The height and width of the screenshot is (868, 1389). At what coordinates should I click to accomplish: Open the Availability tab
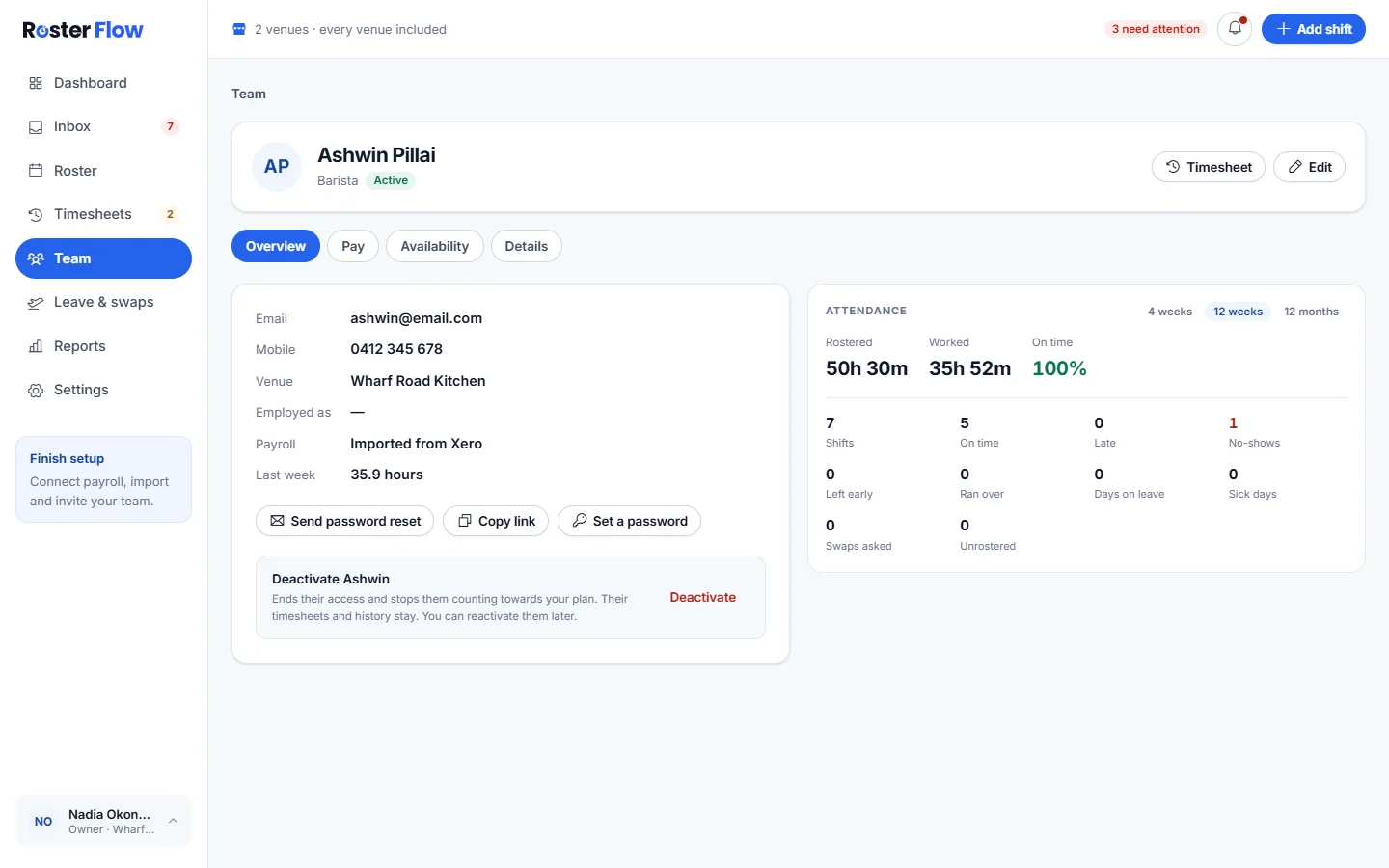coord(435,246)
